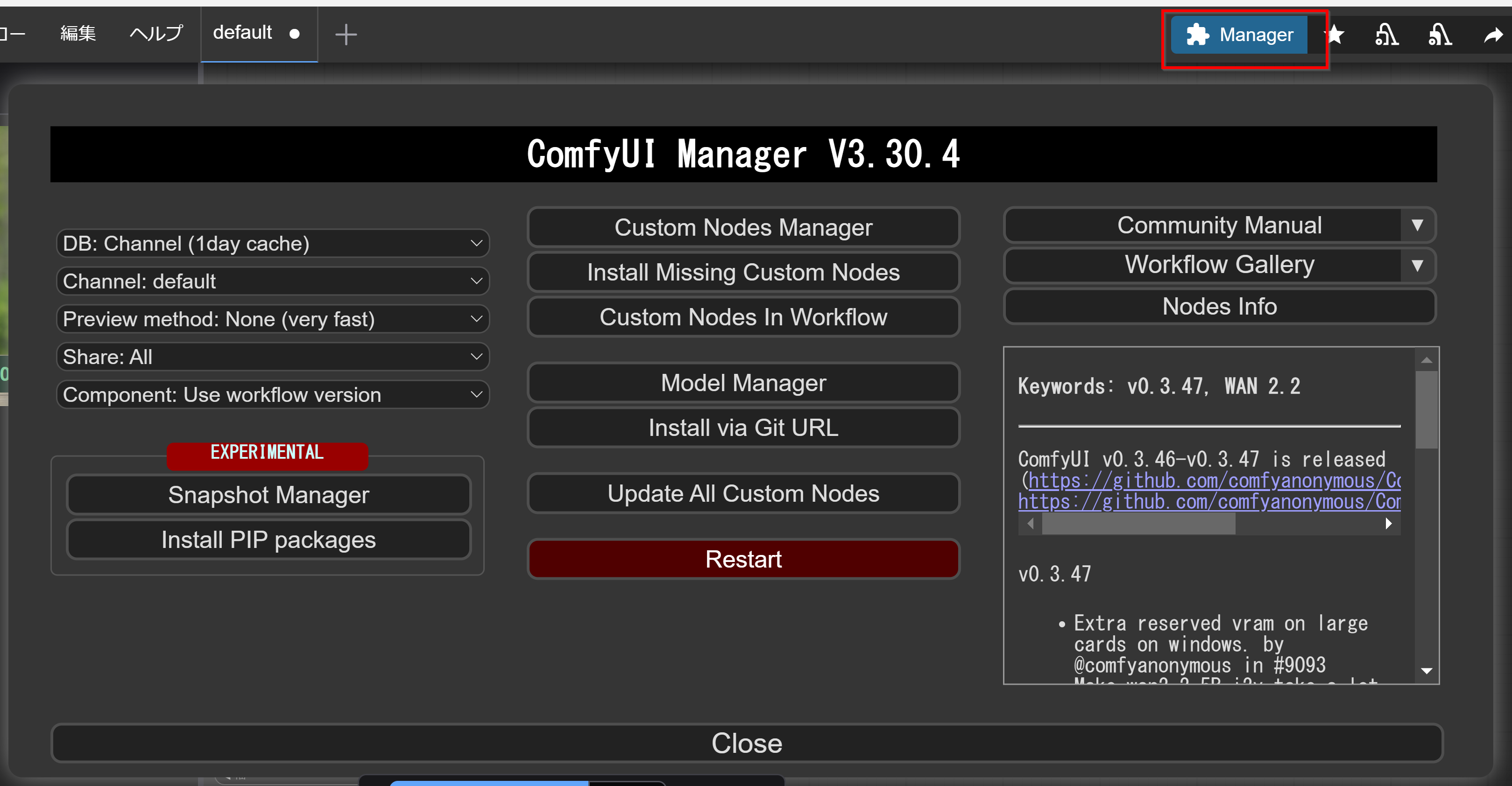Viewport: 1512px width, 786px height.
Task: Open Component: Use workflow version dropdown
Action: click(x=273, y=395)
